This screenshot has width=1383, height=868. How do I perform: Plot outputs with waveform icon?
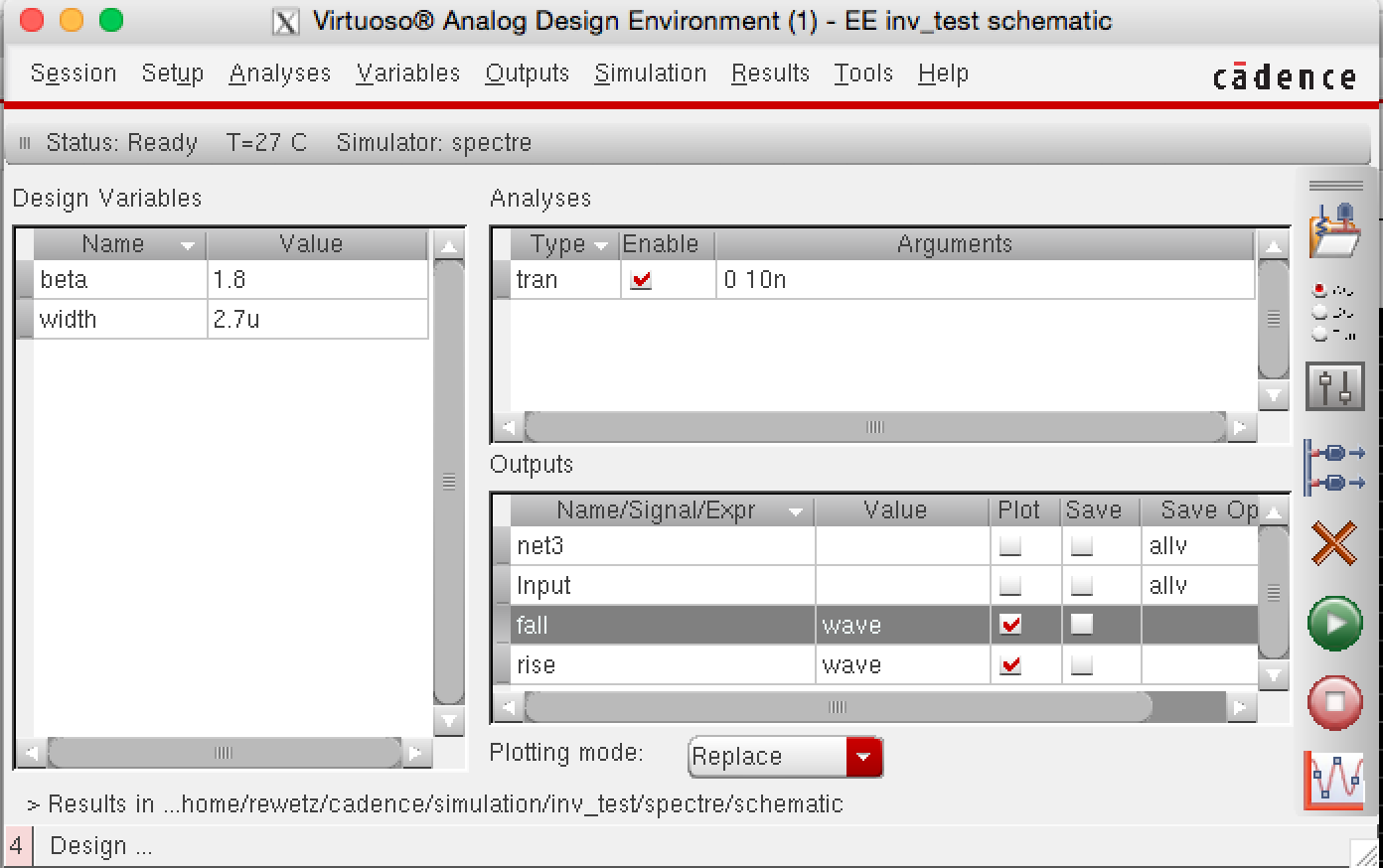click(1334, 780)
